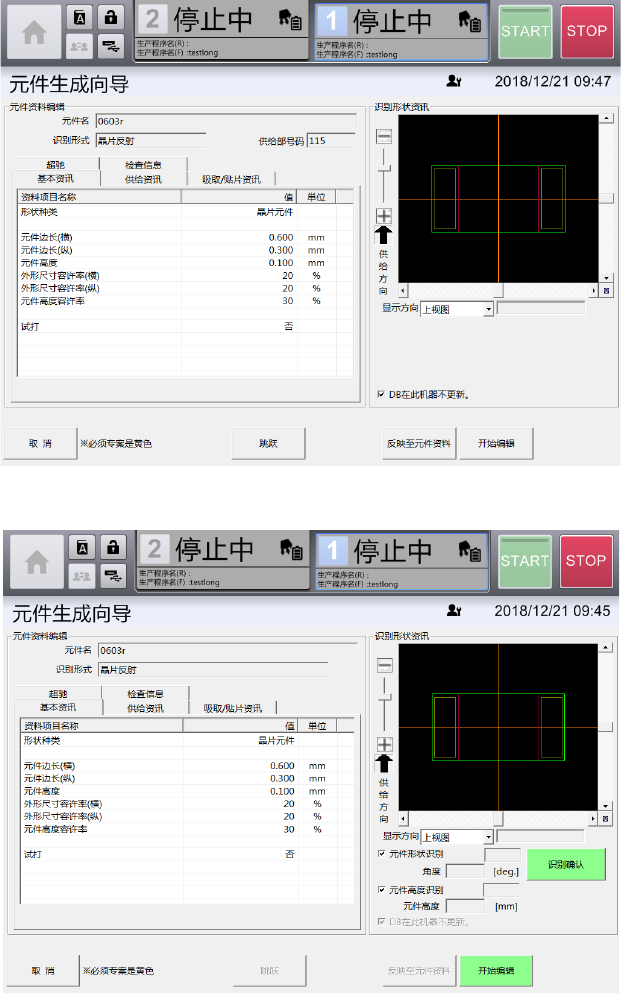Click 供给方向 arrow icon in 09:45 screen
The height and width of the screenshot is (993, 621).
tap(384, 764)
